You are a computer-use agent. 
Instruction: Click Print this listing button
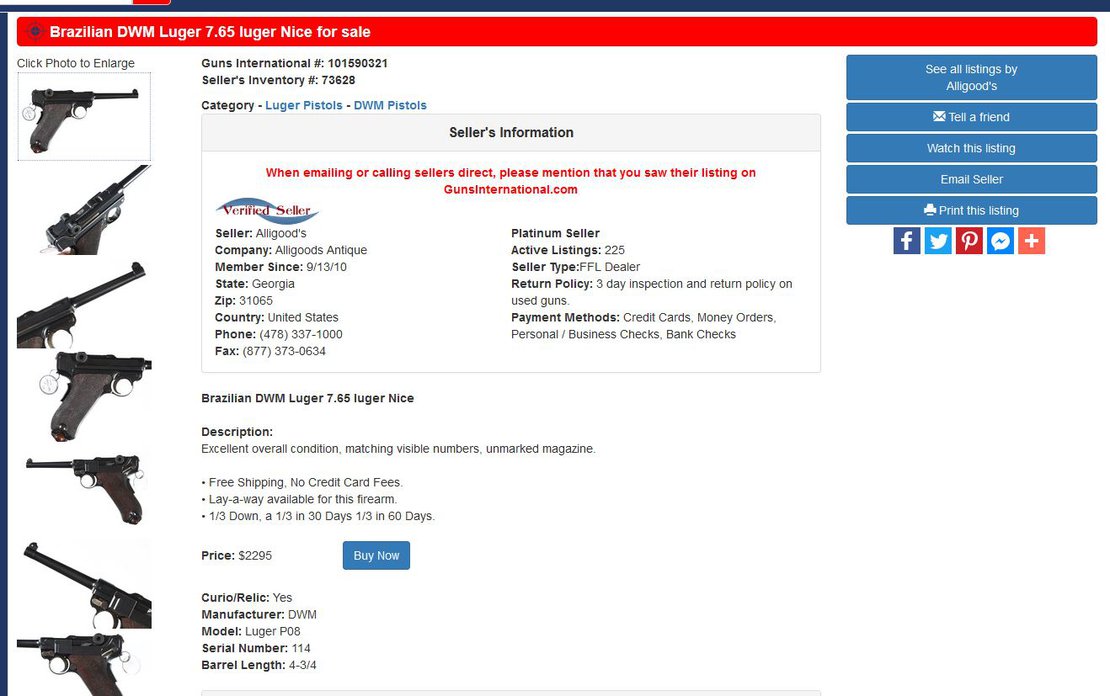coord(971,210)
